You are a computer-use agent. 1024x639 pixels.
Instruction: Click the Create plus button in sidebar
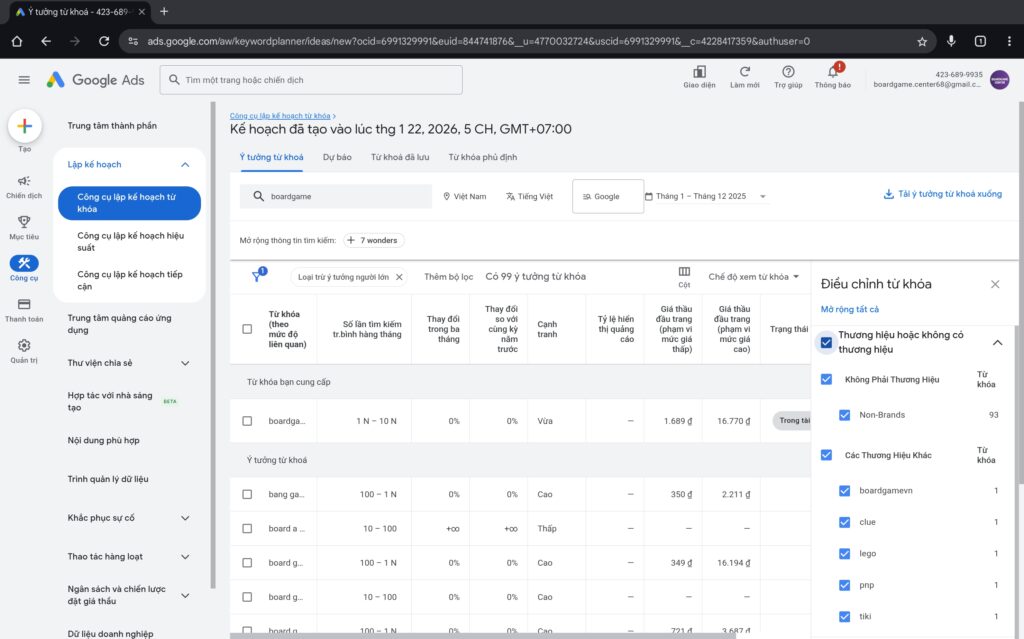coord(25,126)
